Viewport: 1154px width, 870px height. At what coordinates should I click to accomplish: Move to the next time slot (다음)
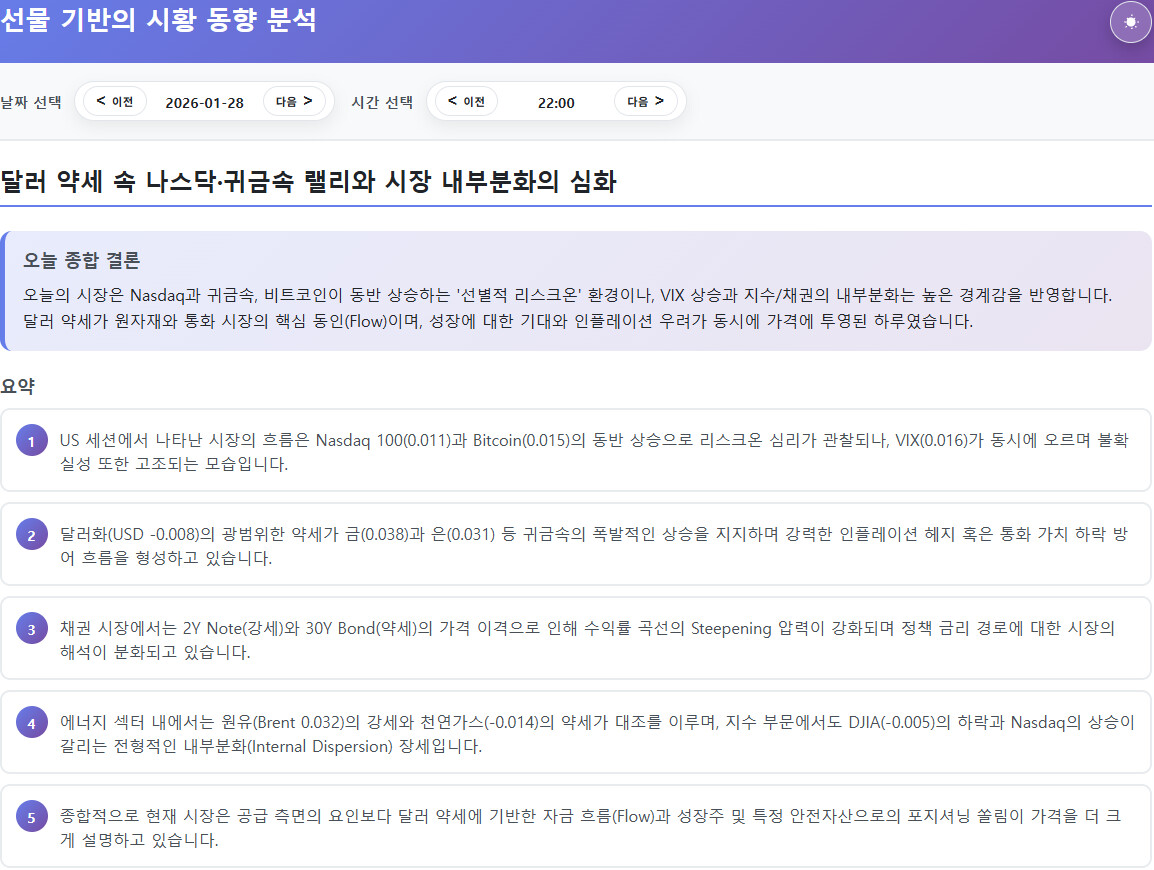645,101
